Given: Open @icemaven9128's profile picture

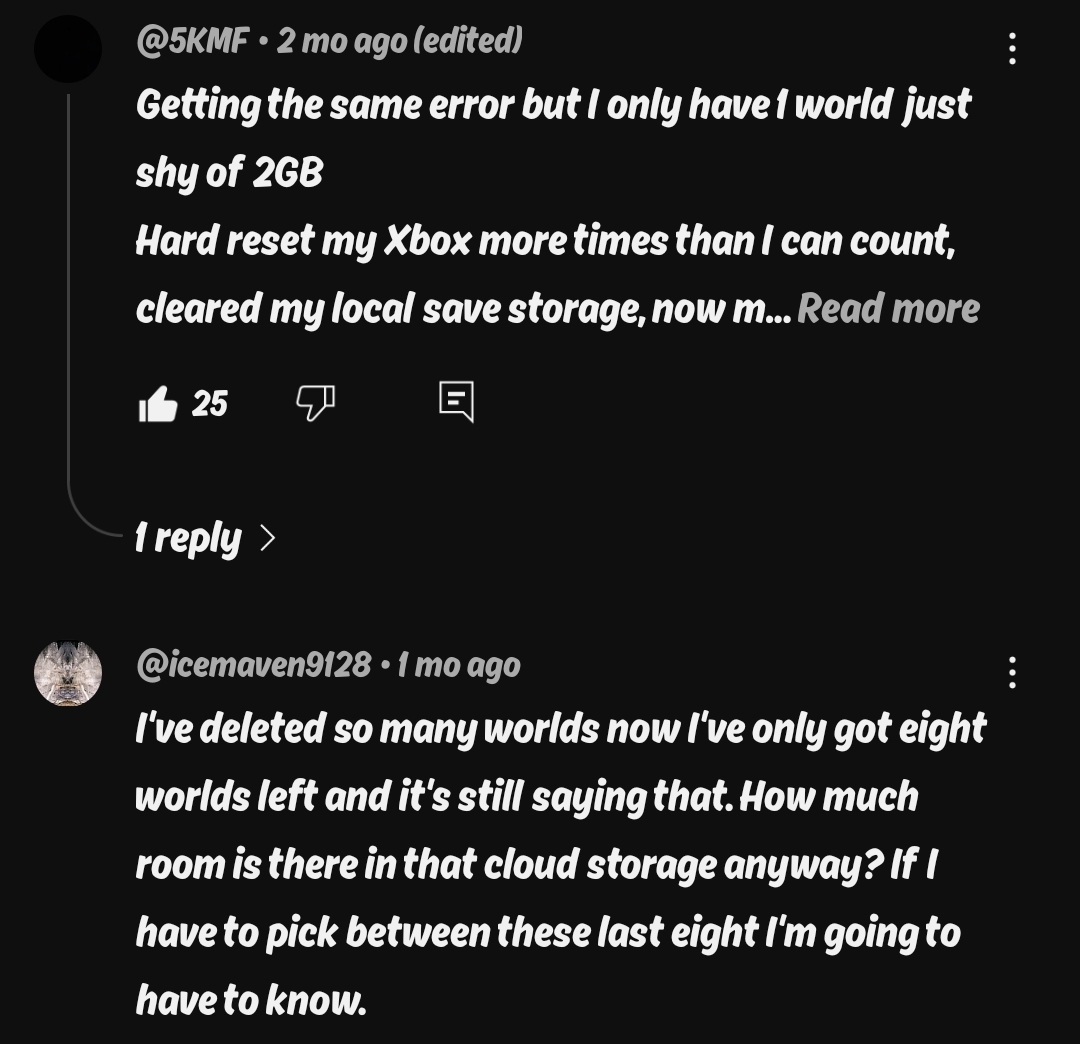Looking at the screenshot, I should click(68, 673).
